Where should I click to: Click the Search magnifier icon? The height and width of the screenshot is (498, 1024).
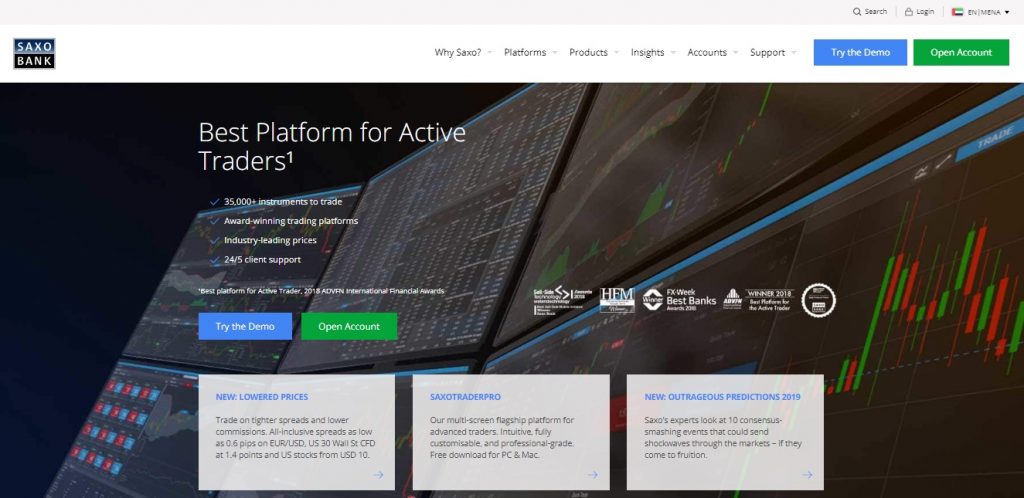[x=857, y=12]
